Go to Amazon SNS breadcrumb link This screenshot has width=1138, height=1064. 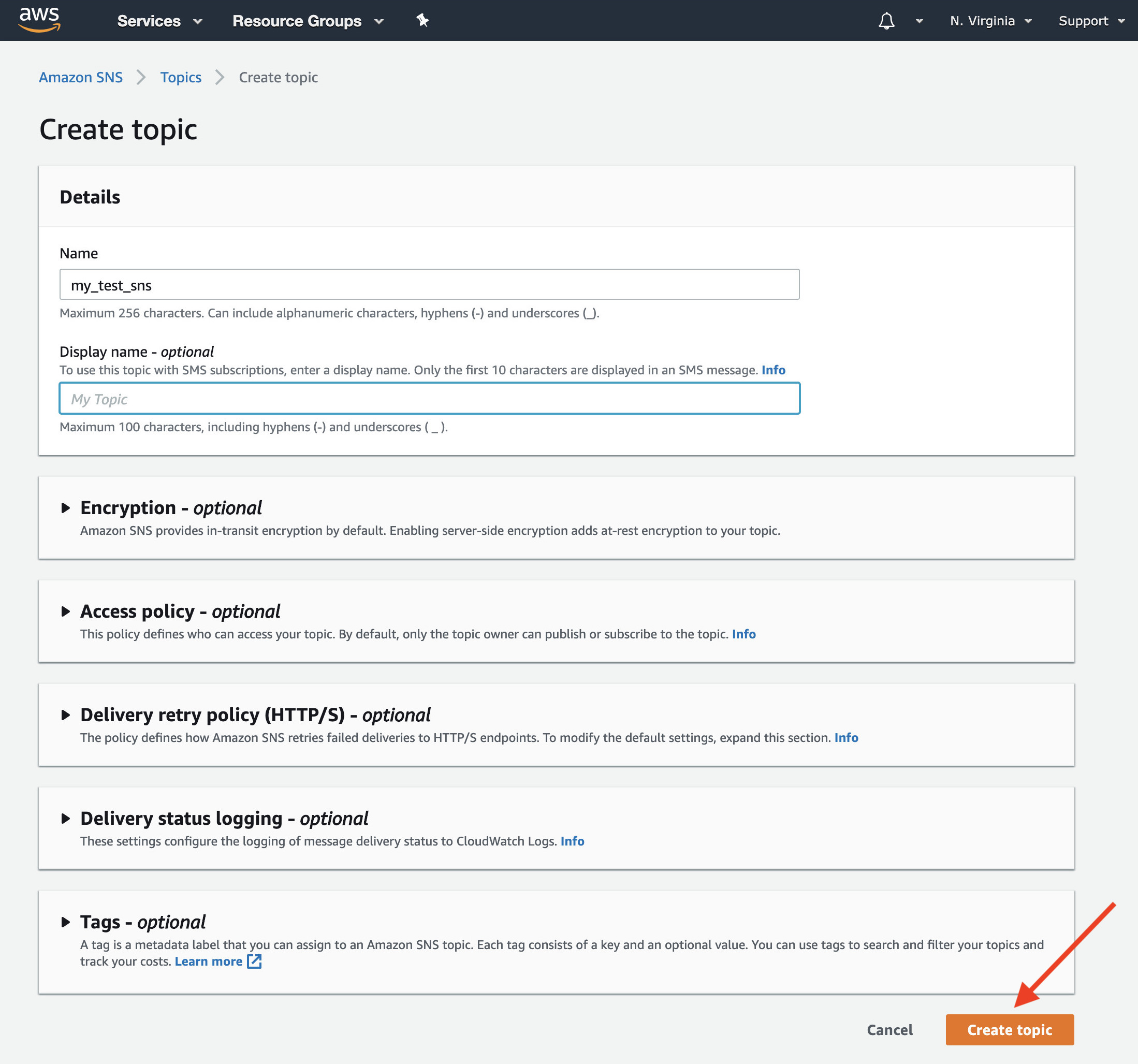pos(81,77)
